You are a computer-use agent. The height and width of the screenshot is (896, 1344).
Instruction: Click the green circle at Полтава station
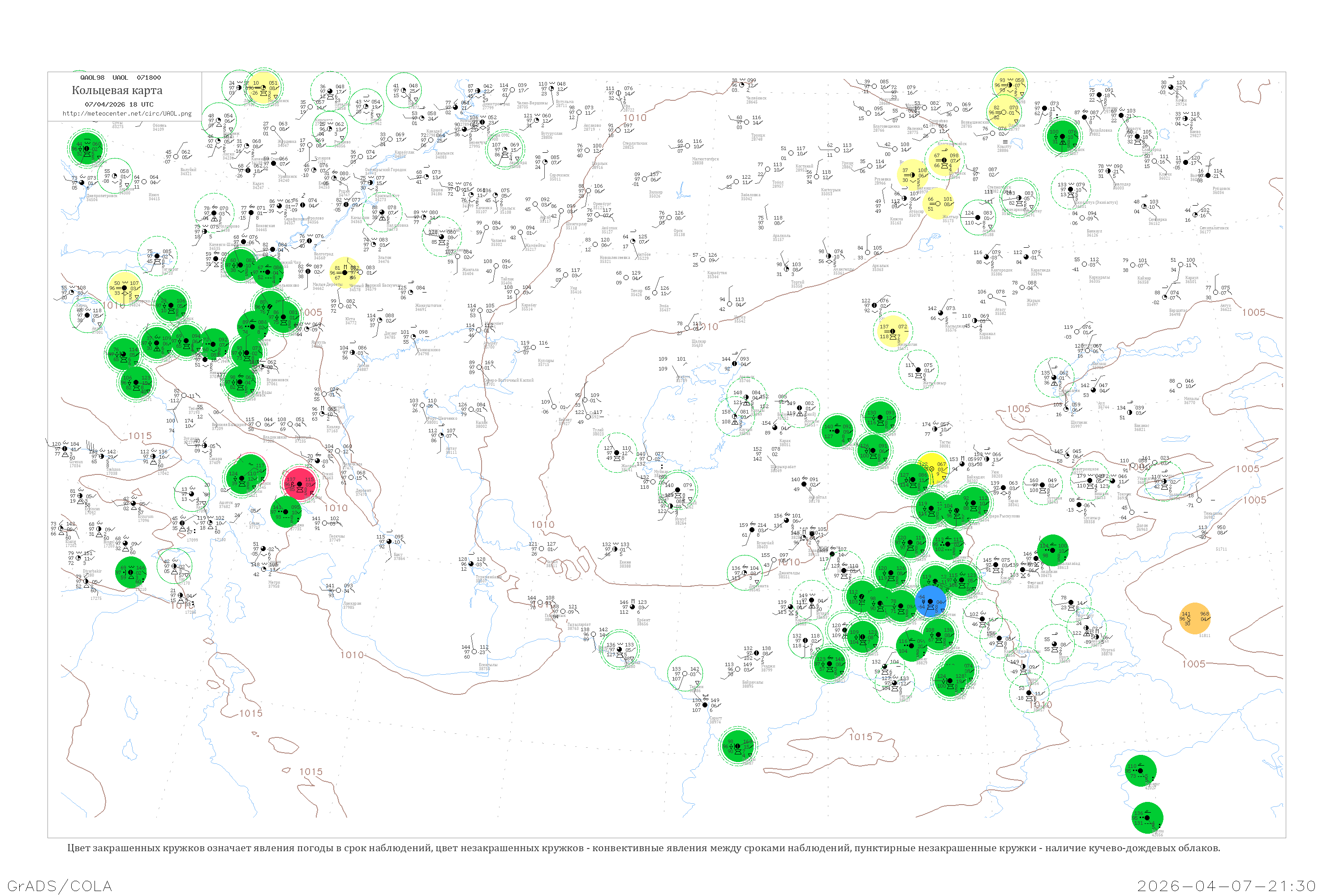86,148
